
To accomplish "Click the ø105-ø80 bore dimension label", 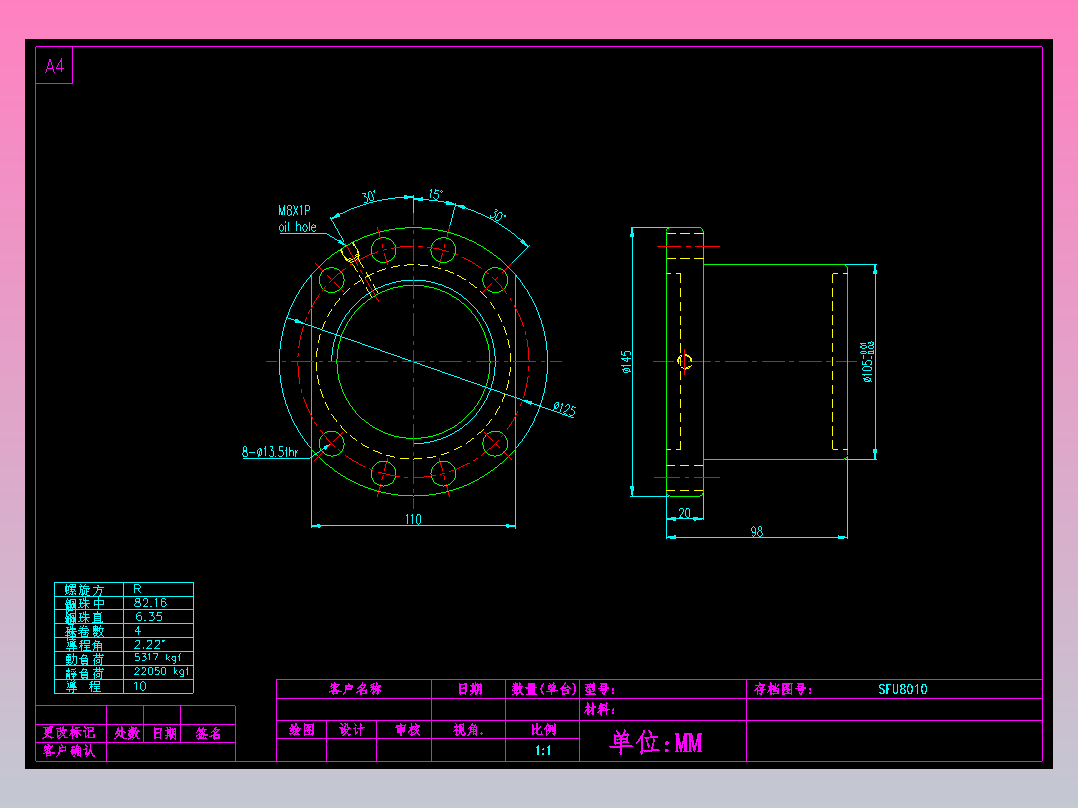I will click(x=869, y=360).
